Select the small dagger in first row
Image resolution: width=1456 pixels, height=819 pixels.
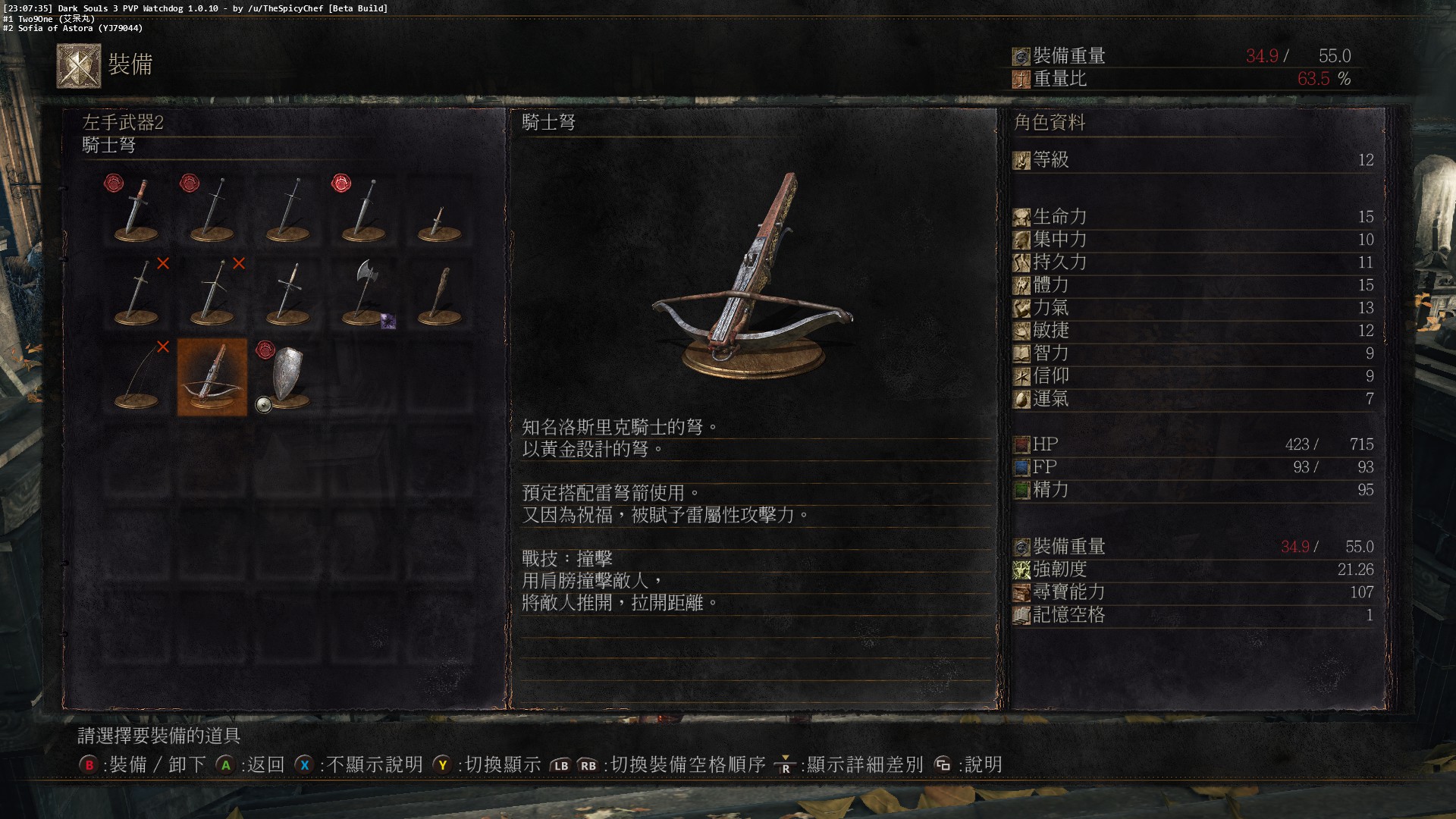pyautogui.click(x=440, y=210)
